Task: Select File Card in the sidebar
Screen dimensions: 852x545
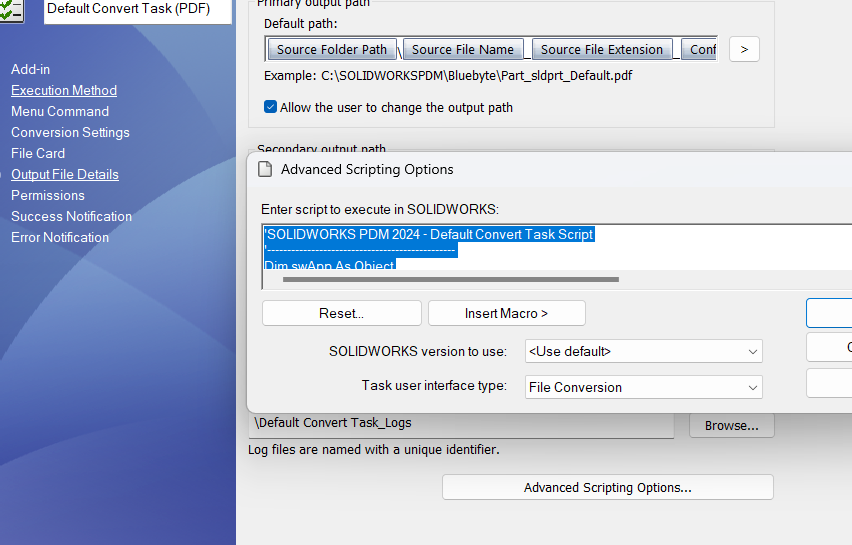Action: point(38,153)
